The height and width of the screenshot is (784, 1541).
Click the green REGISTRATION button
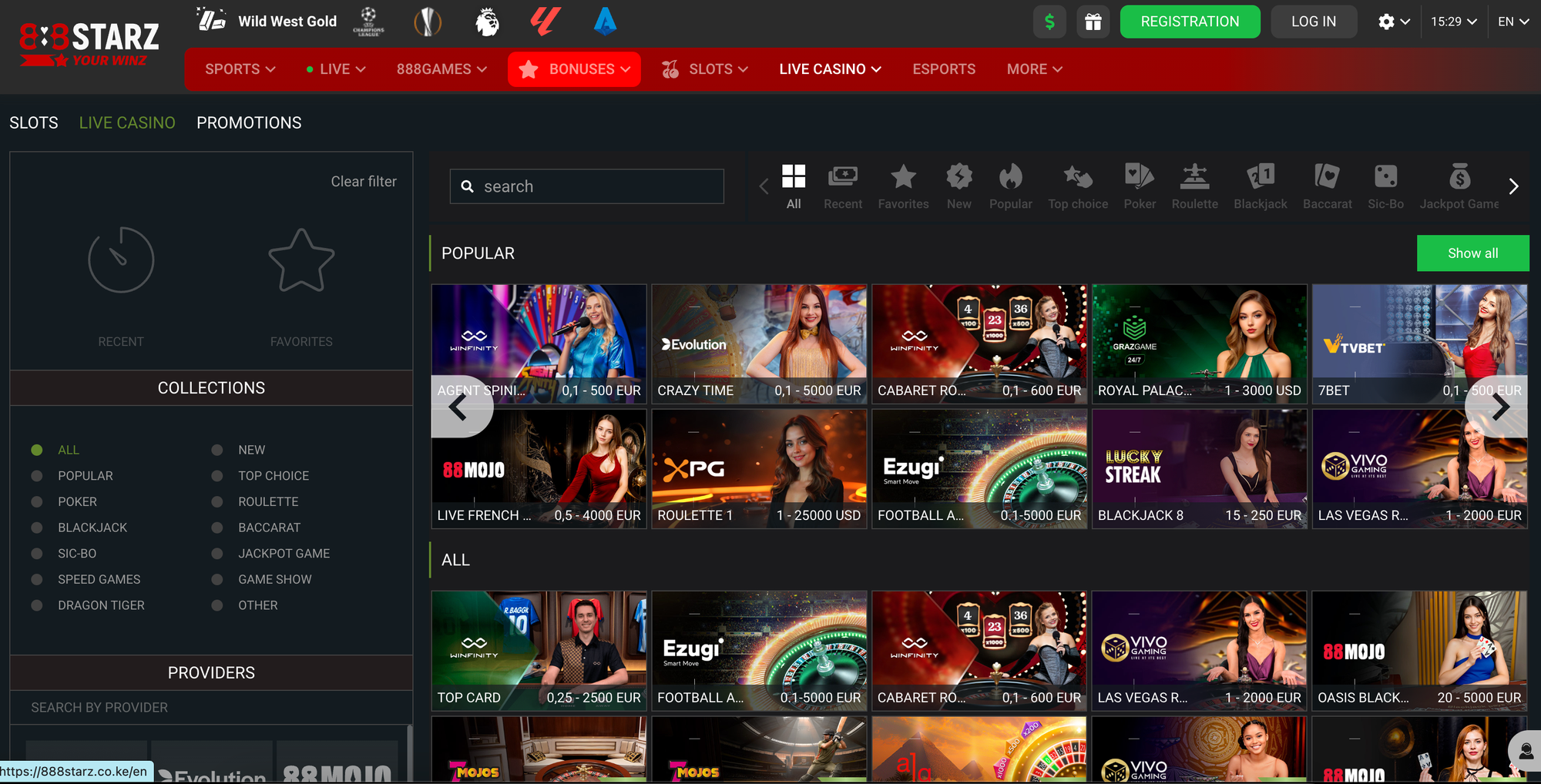[x=1190, y=22]
